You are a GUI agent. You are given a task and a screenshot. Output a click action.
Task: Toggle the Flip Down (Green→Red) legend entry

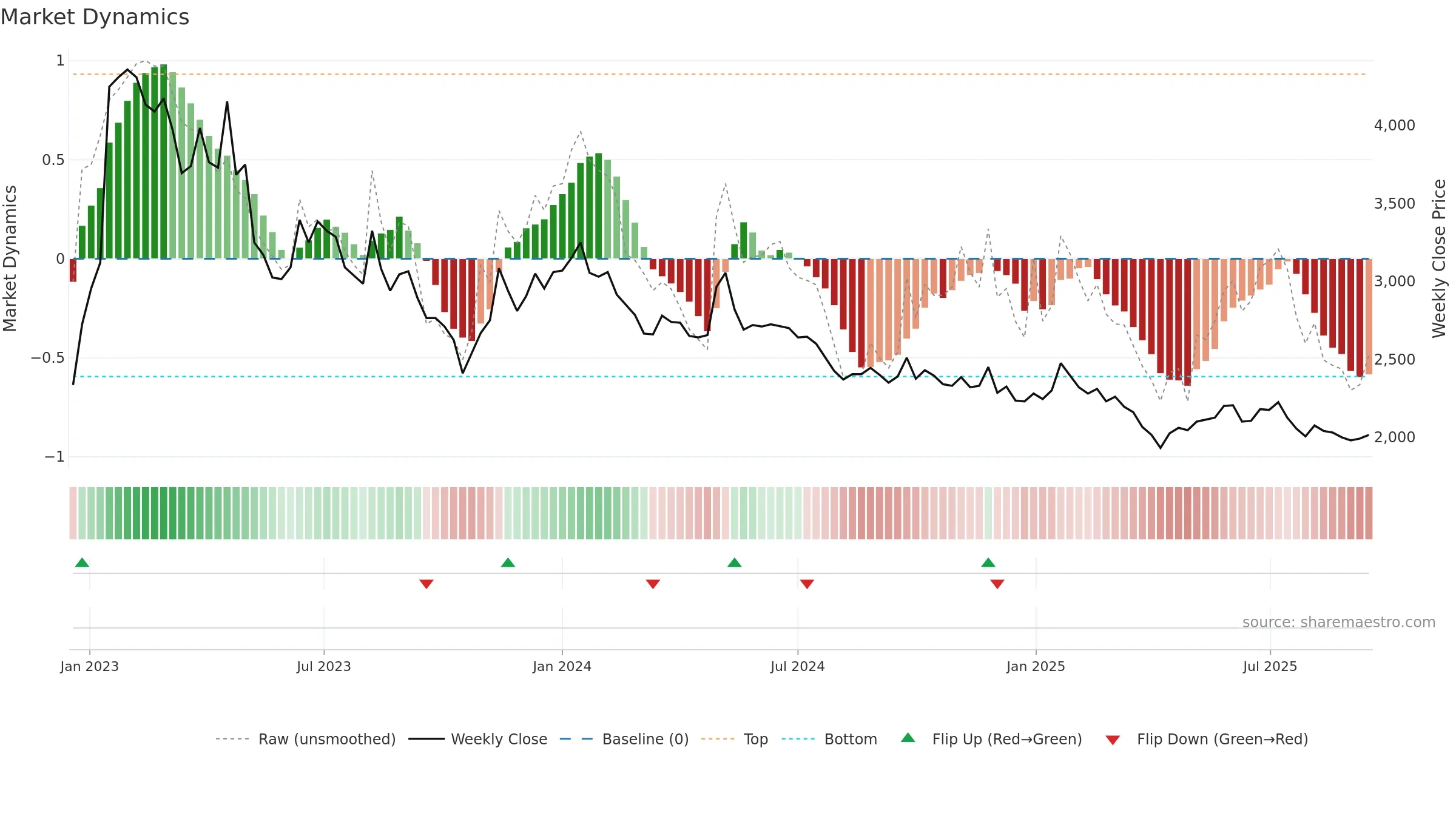click(1207, 739)
